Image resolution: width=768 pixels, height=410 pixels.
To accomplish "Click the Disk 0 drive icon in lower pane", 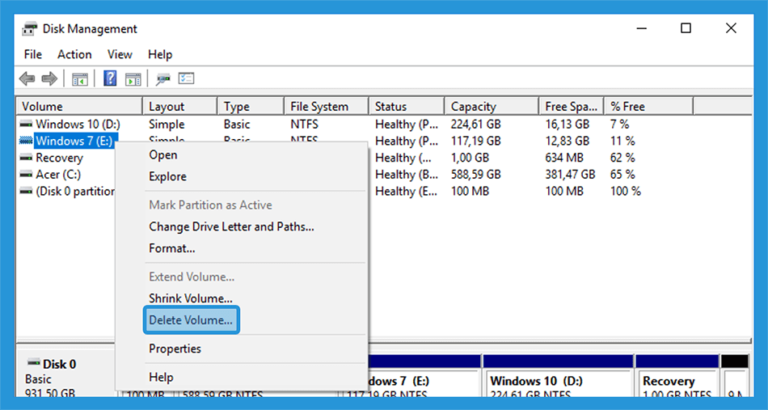I will pos(34,363).
